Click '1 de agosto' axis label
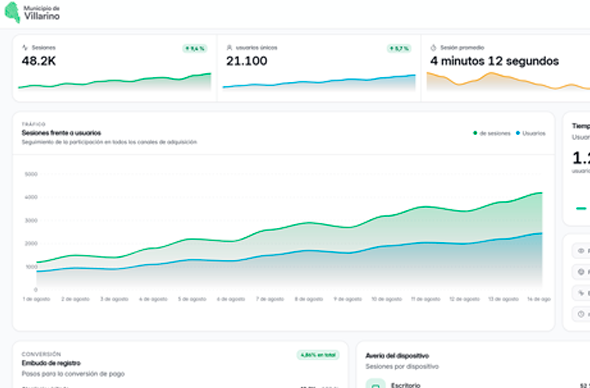The width and height of the screenshot is (590, 388). [36, 299]
